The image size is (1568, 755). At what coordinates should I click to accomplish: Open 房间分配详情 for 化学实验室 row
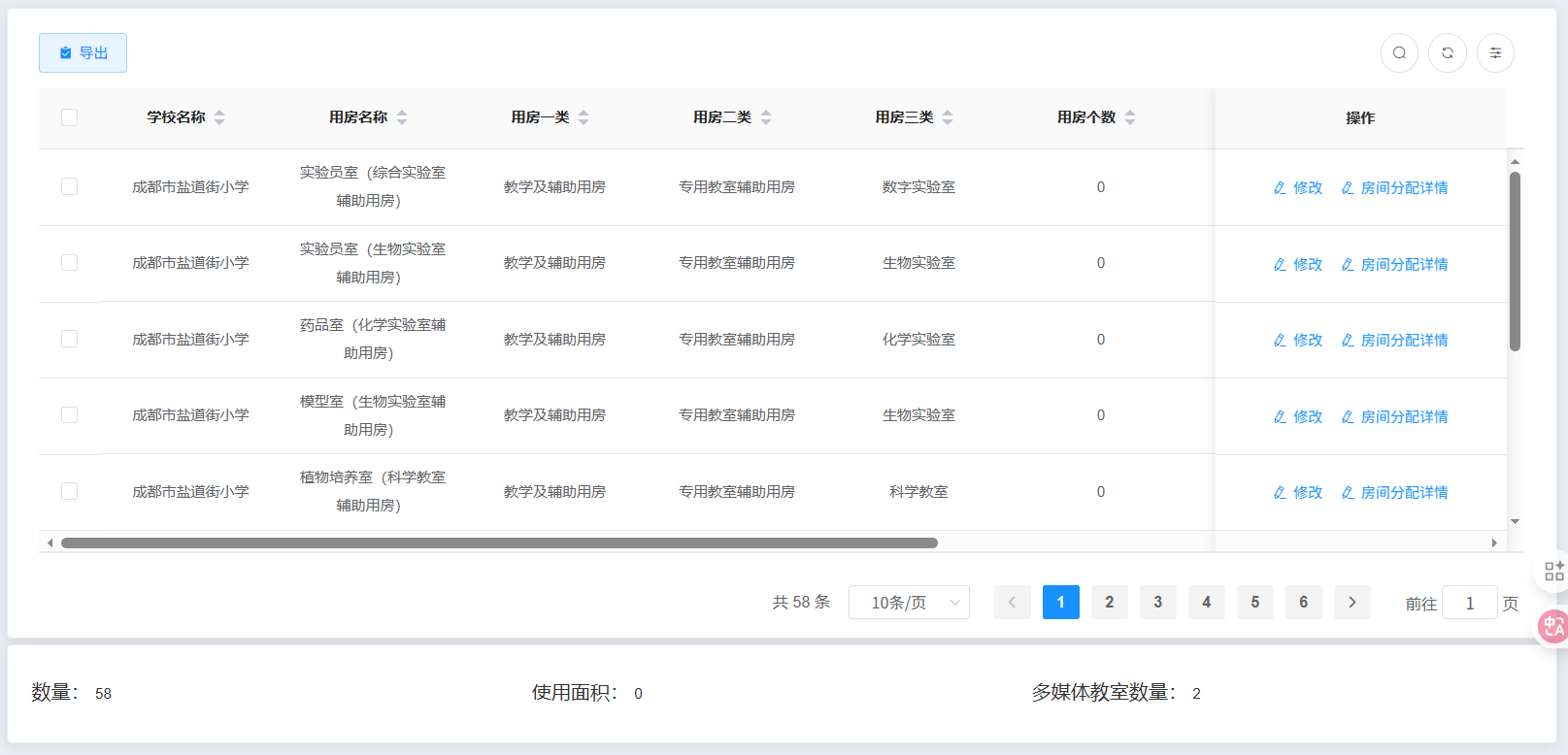pyautogui.click(x=1394, y=340)
